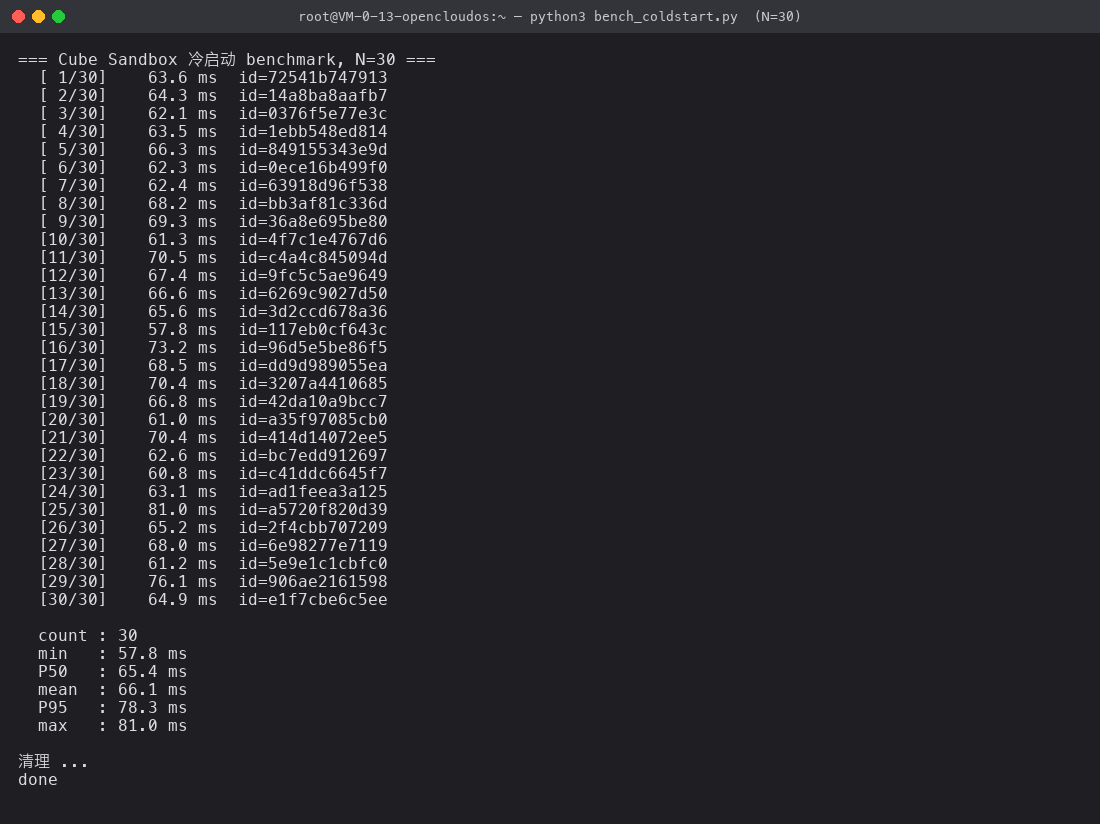Click the 76.1 ms value of run 29/30
Screen dimensions: 1100x824
tap(182, 581)
